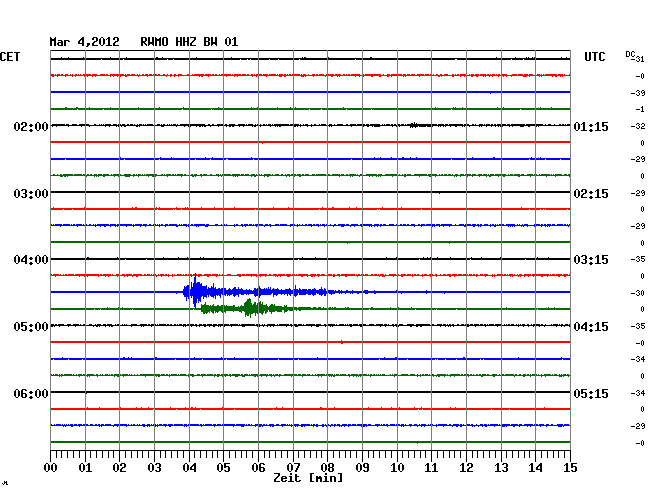This screenshot has height=494, width=650.
Task: Click the 02:15 UTC time label
Action: tap(591, 194)
